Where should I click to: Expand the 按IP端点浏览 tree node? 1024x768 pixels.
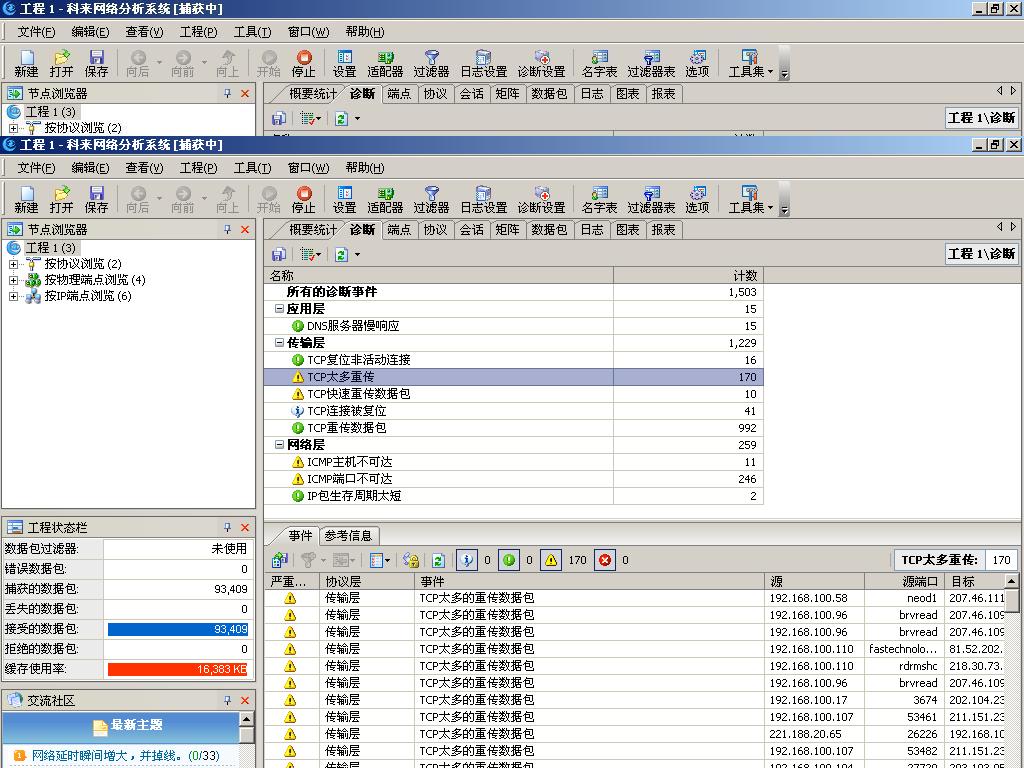[x=13, y=296]
